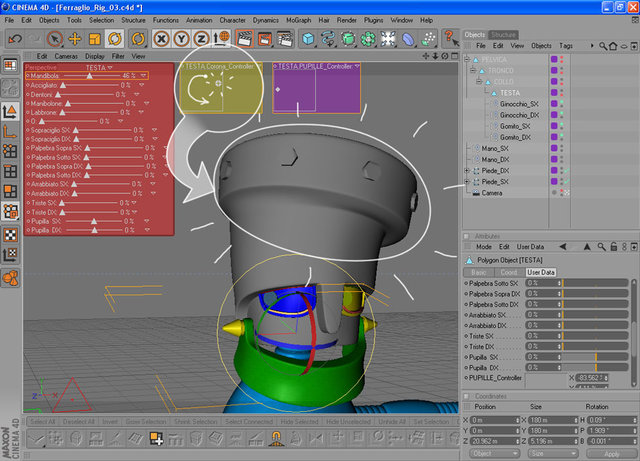Open Mandibola HUD dropdown arrow

point(143,76)
